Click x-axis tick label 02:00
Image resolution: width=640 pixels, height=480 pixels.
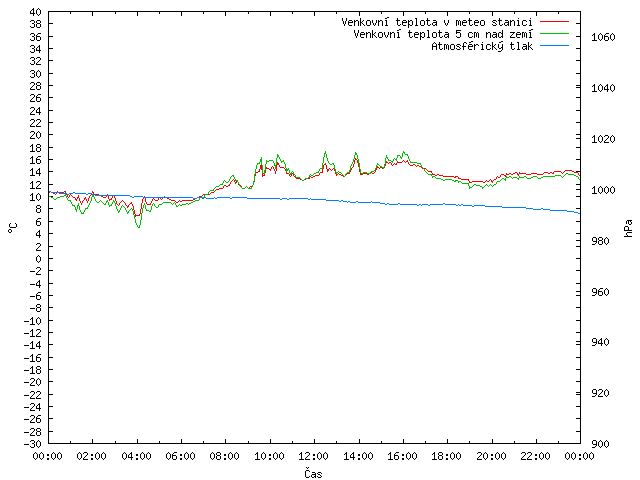tap(91, 456)
